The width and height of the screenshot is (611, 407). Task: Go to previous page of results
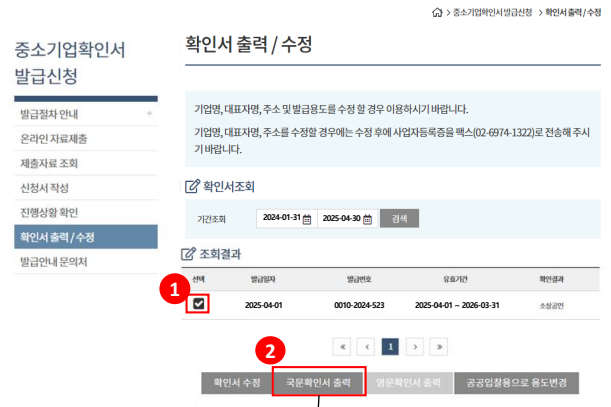tap(366, 345)
